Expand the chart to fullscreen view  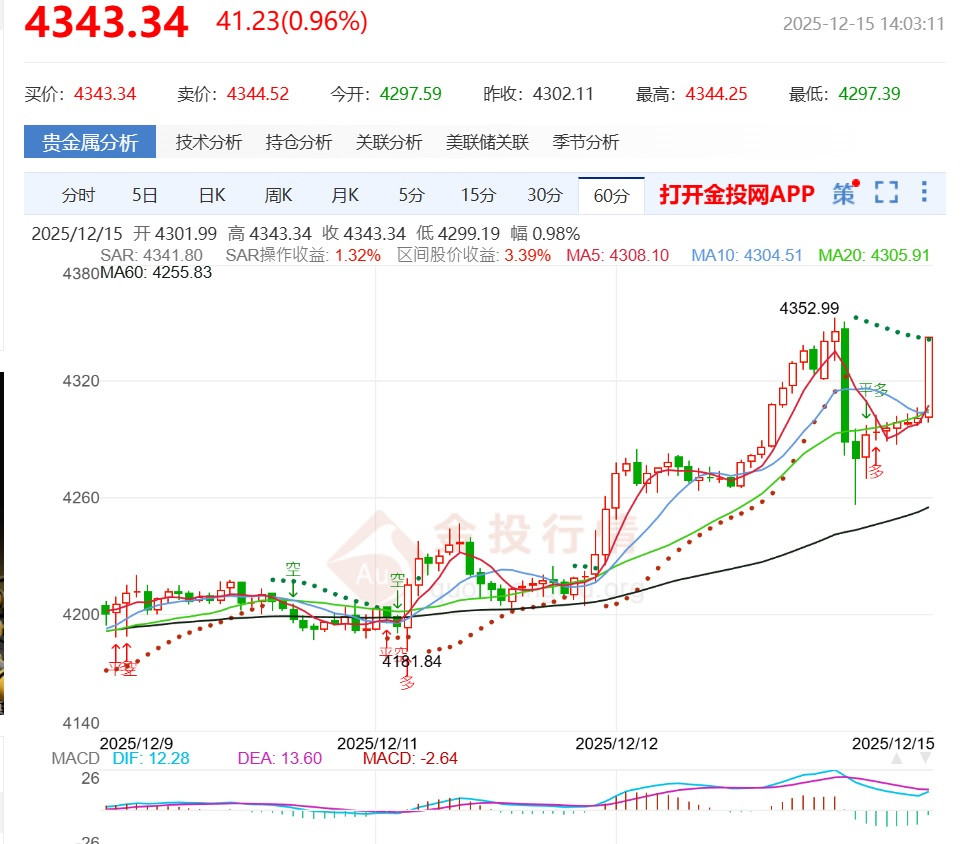click(885, 194)
